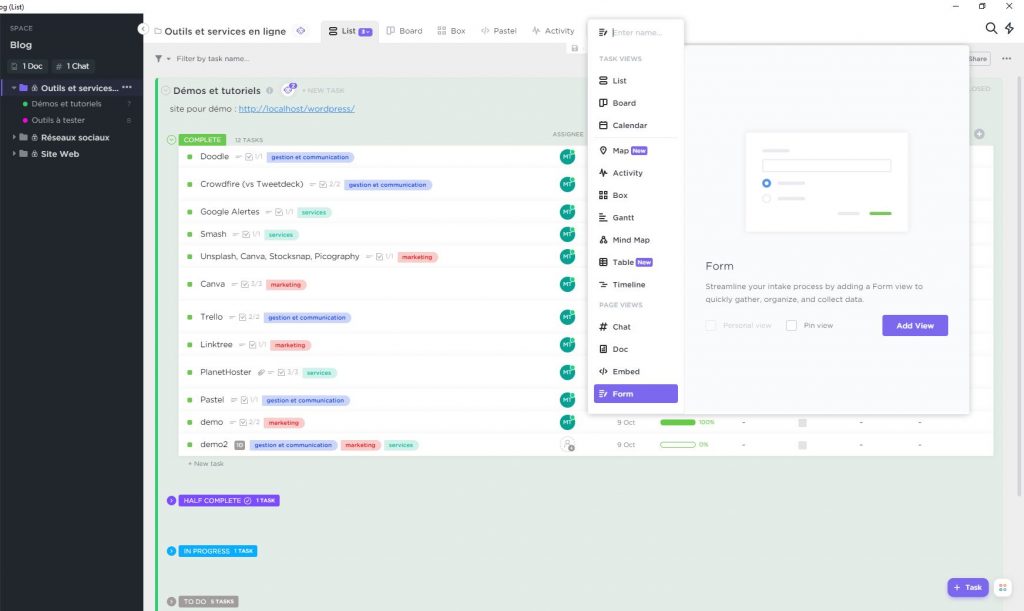Image resolution: width=1024 pixels, height=611 pixels.
Task: Click + NEW TASK beside Démos et tutoriels
Action: pos(323,91)
